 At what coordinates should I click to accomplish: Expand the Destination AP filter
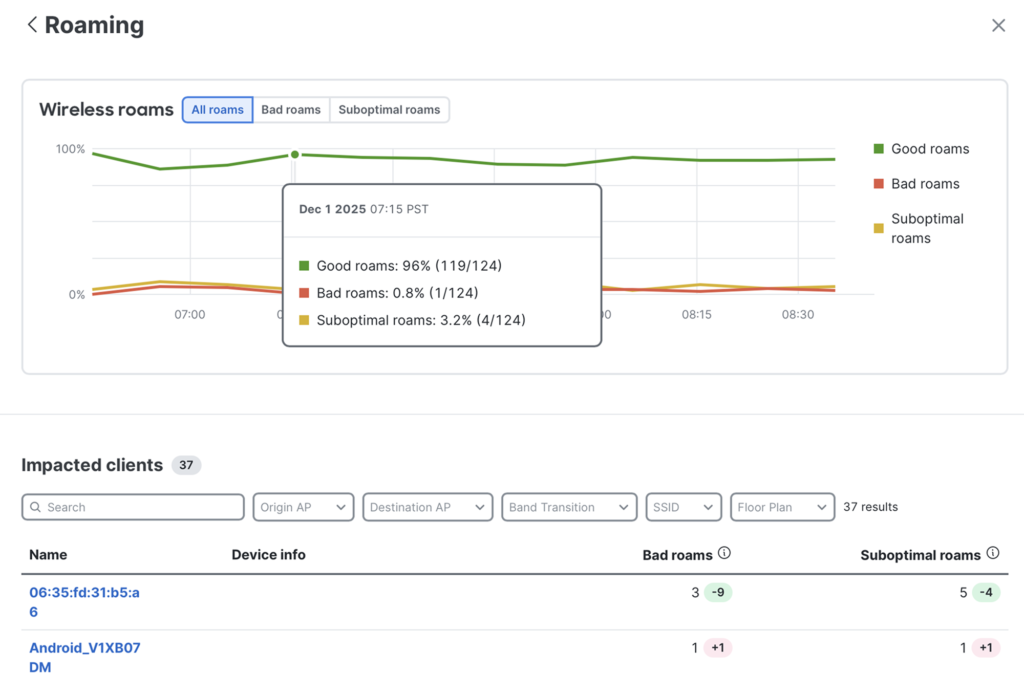[x=427, y=507]
